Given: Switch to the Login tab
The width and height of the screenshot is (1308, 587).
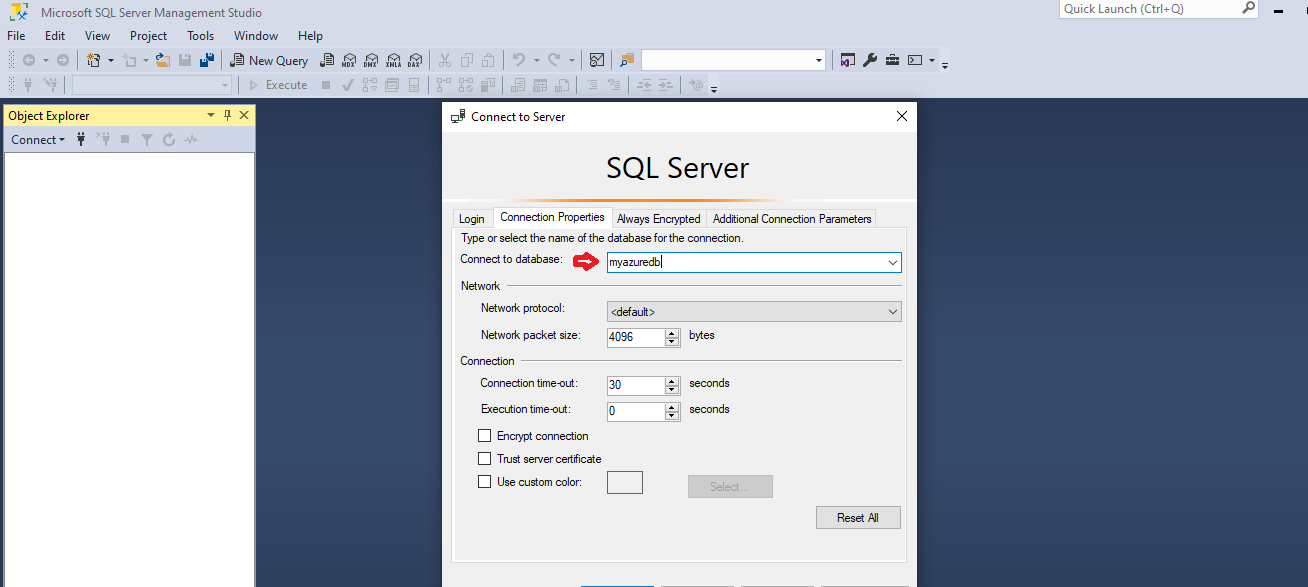Looking at the screenshot, I should click(472, 219).
